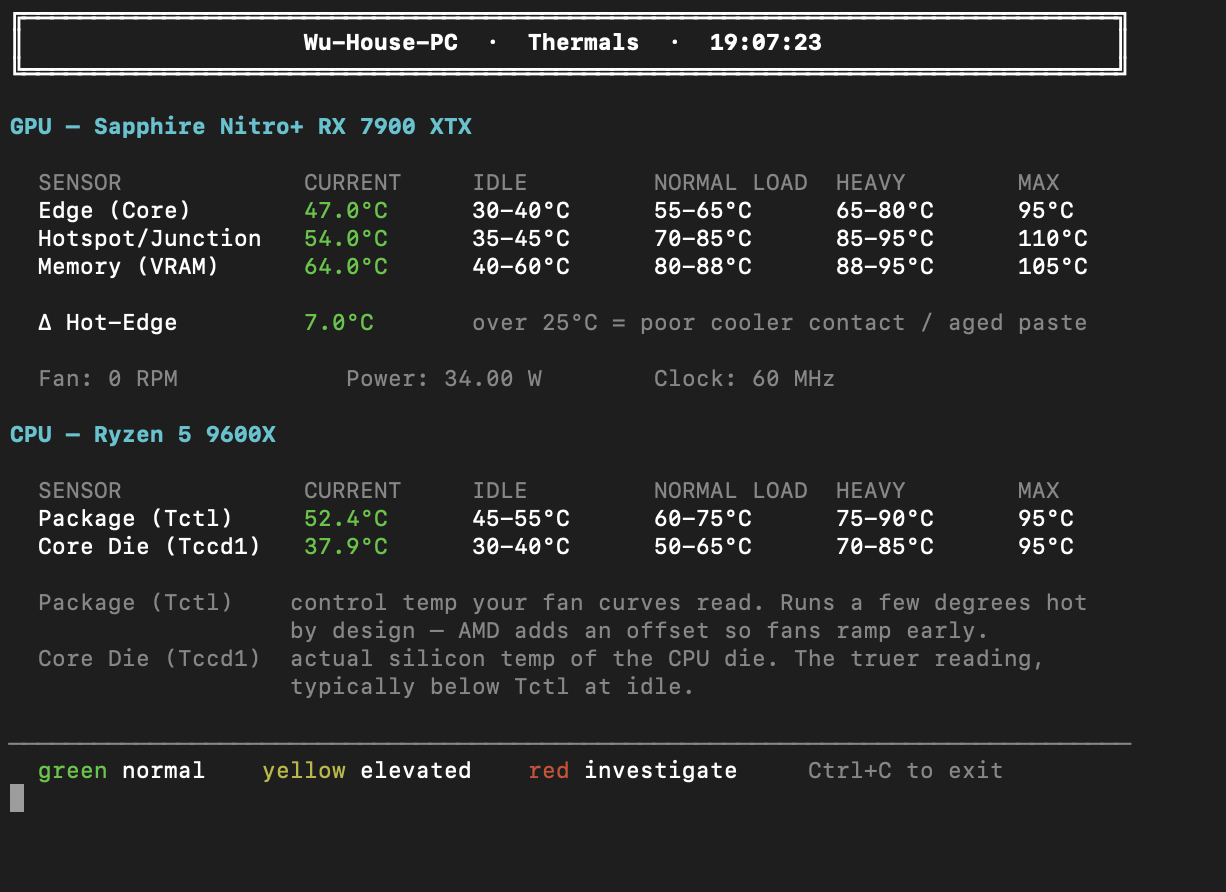1226x892 pixels.
Task: Click the HEAVY column header in the CPU table
Action: pyautogui.click(x=871, y=490)
